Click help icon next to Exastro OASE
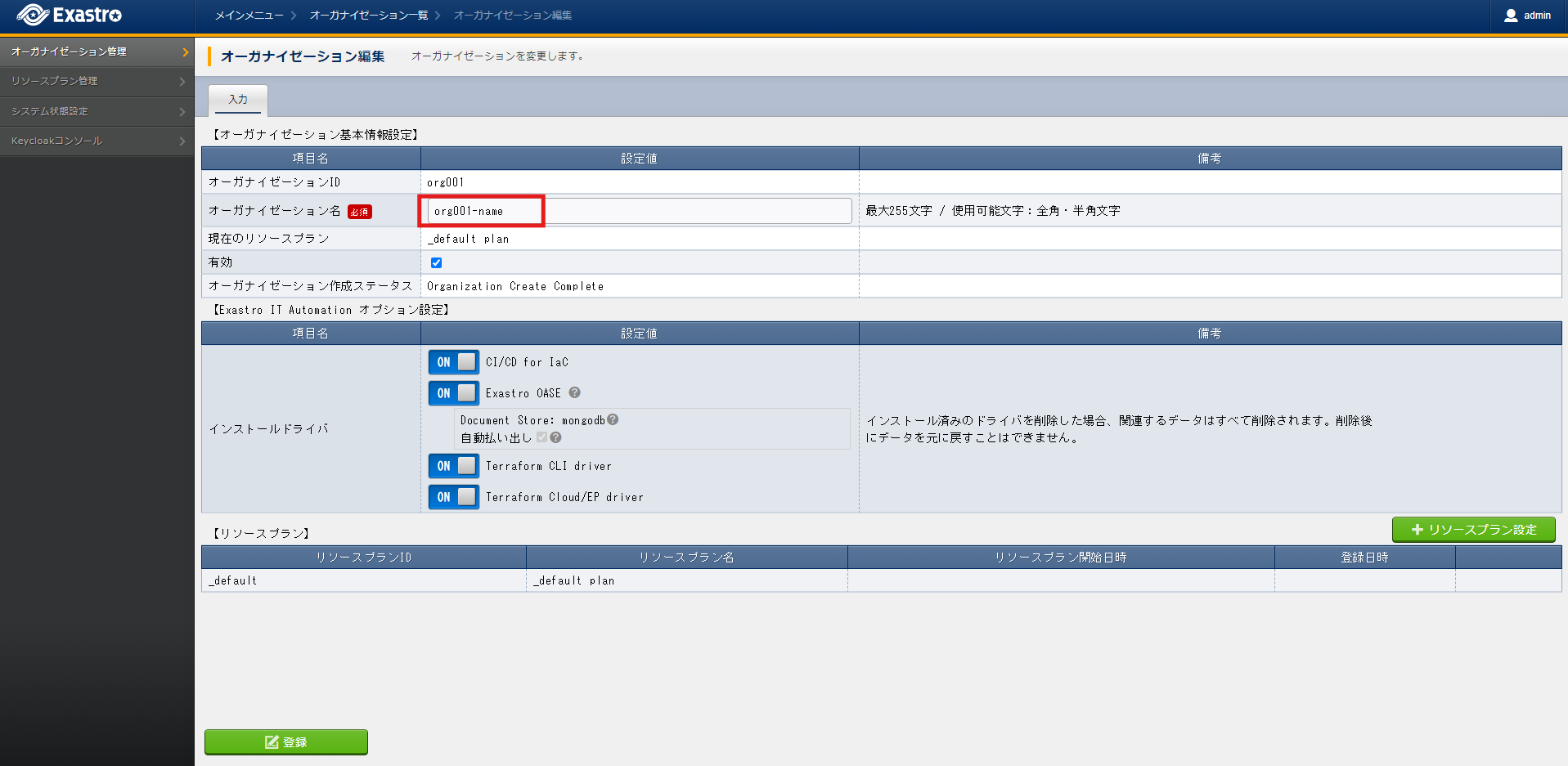Viewport: 1568px width, 766px height. coord(575,392)
